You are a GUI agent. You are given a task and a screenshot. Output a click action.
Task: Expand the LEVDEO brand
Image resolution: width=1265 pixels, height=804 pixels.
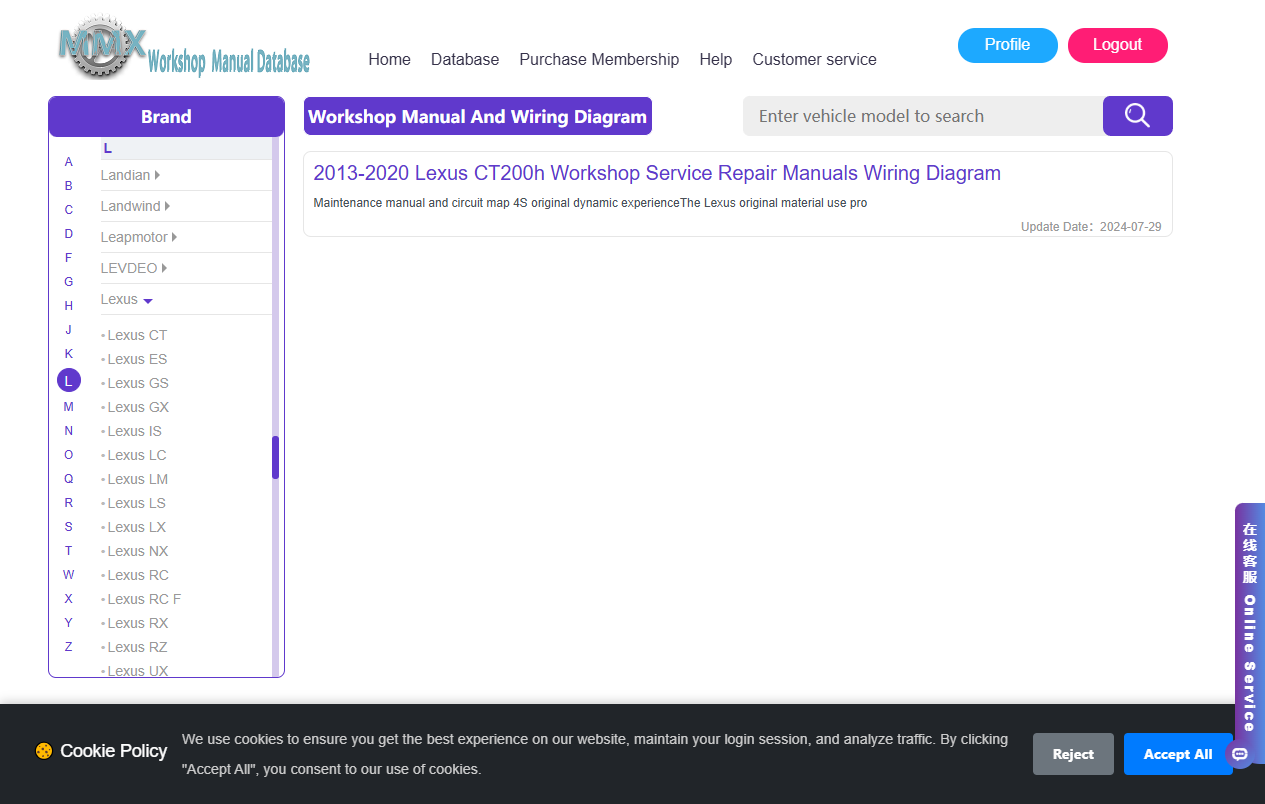(x=134, y=268)
